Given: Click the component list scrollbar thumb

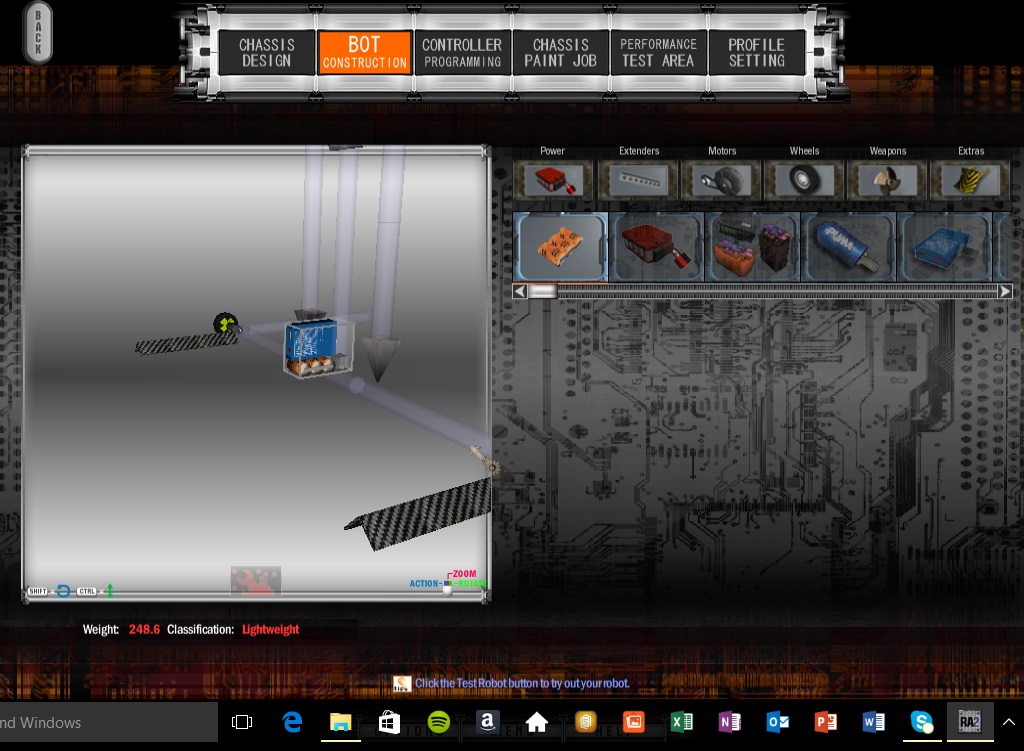Looking at the screenshot, I should click(542, 291).
